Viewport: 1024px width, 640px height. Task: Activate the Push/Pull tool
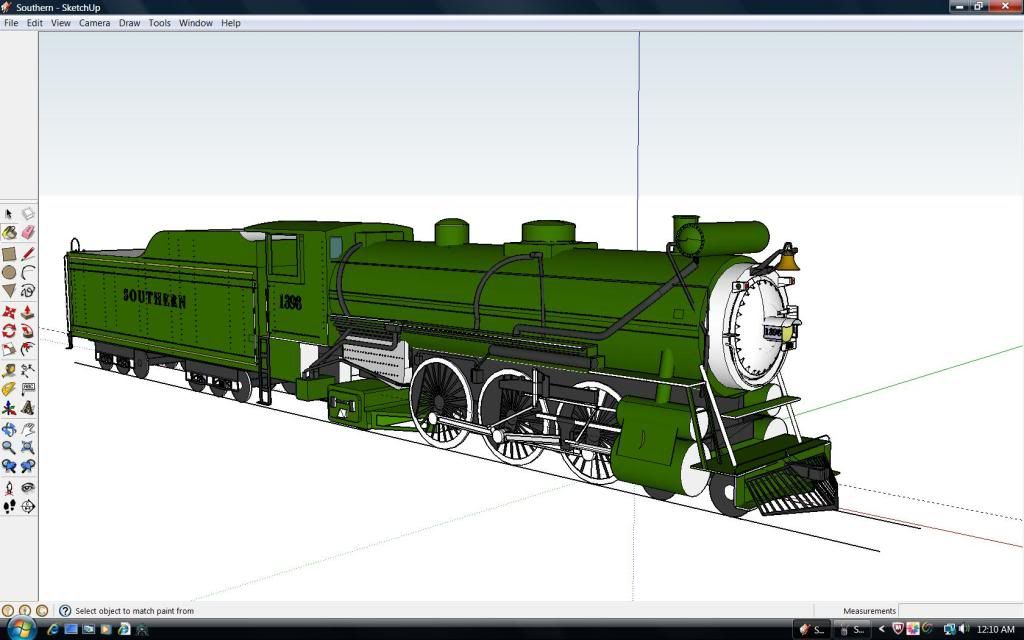(x=27, y=312)
